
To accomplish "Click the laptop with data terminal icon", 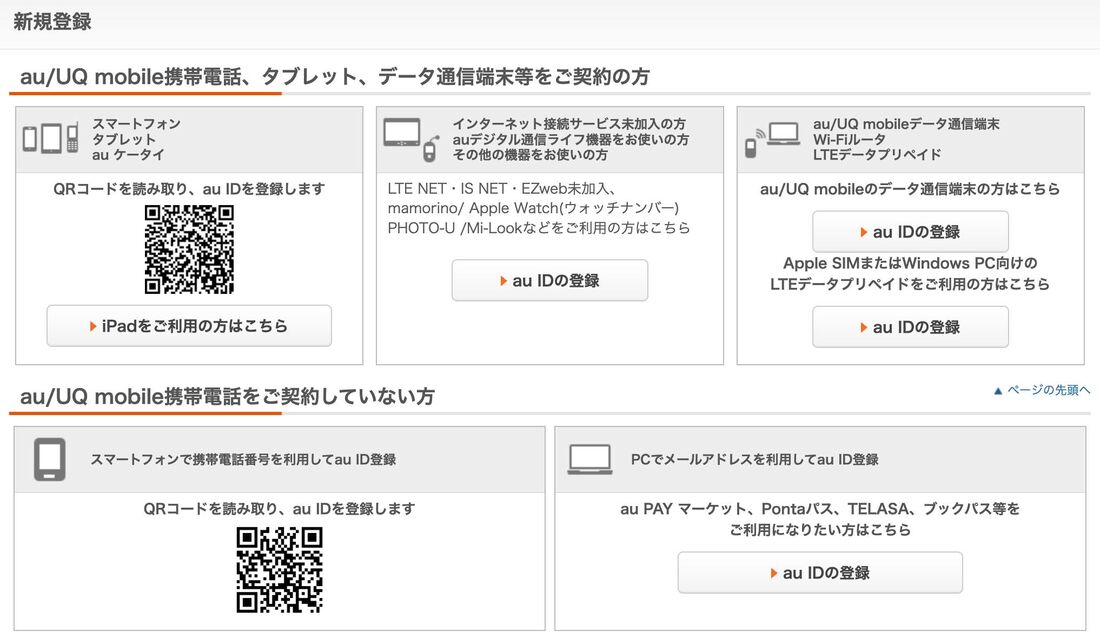I will point(772,139).
